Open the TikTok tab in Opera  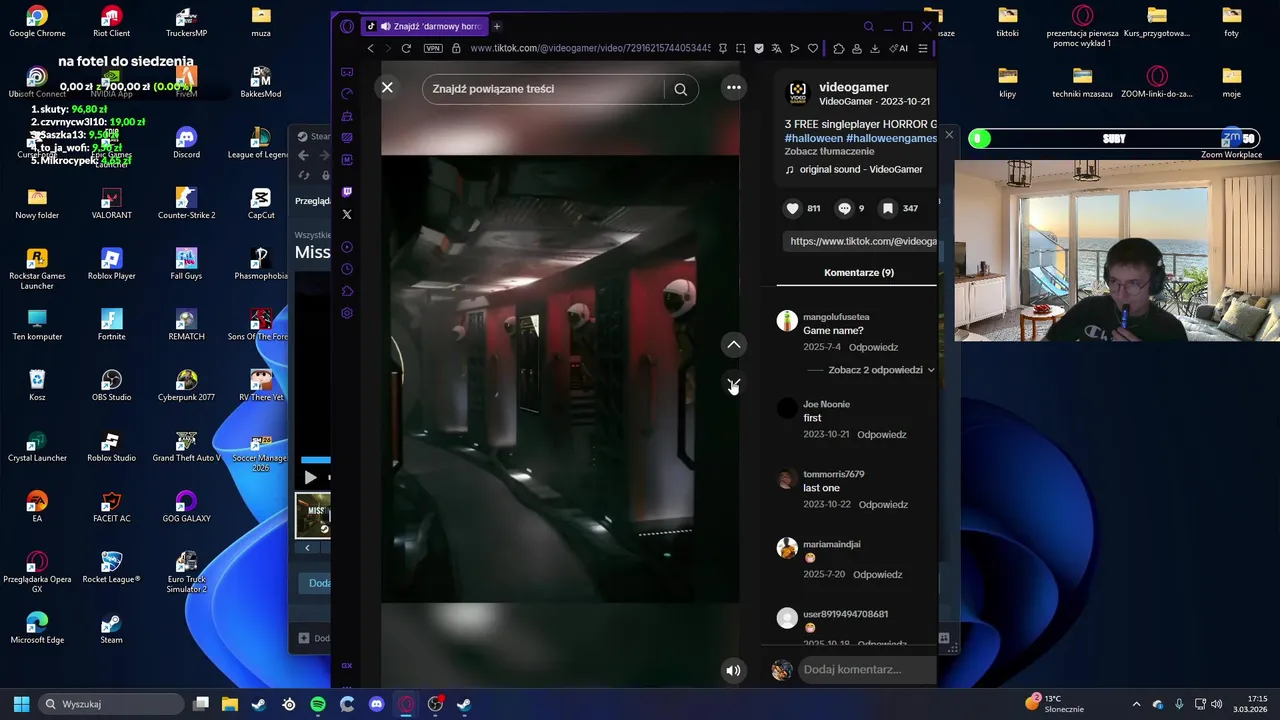tap(423, 26)
